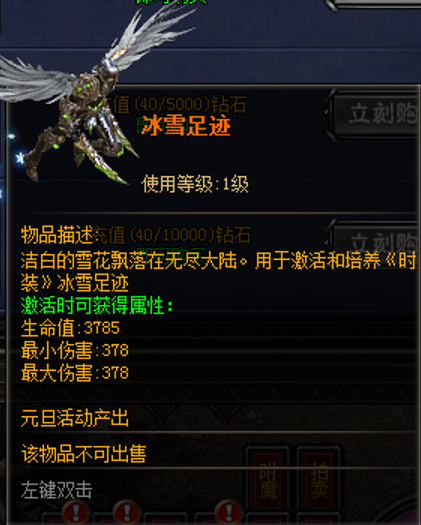Click the 该物品不可出售 notice text
Image resolution: width=421 pixels, height=525 pixels.
(83, 454)
